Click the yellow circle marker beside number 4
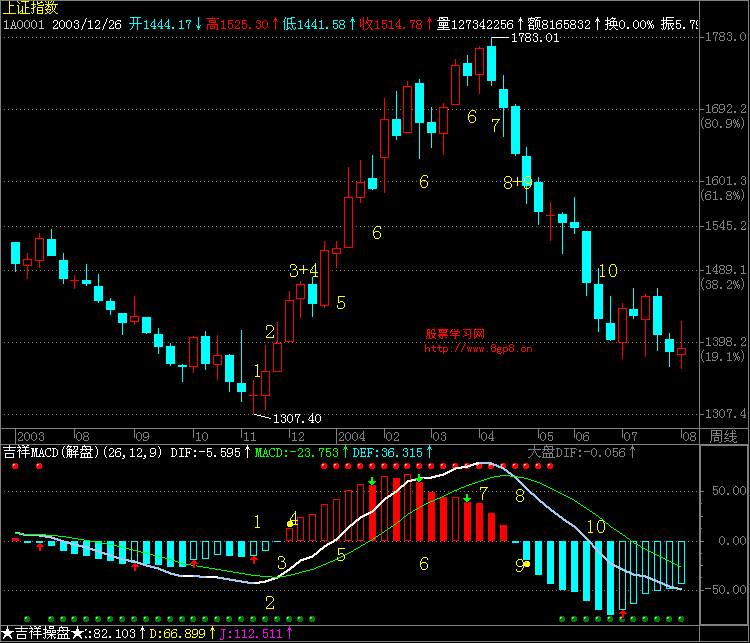Screen dimensions: 750x643 point(290,523)
